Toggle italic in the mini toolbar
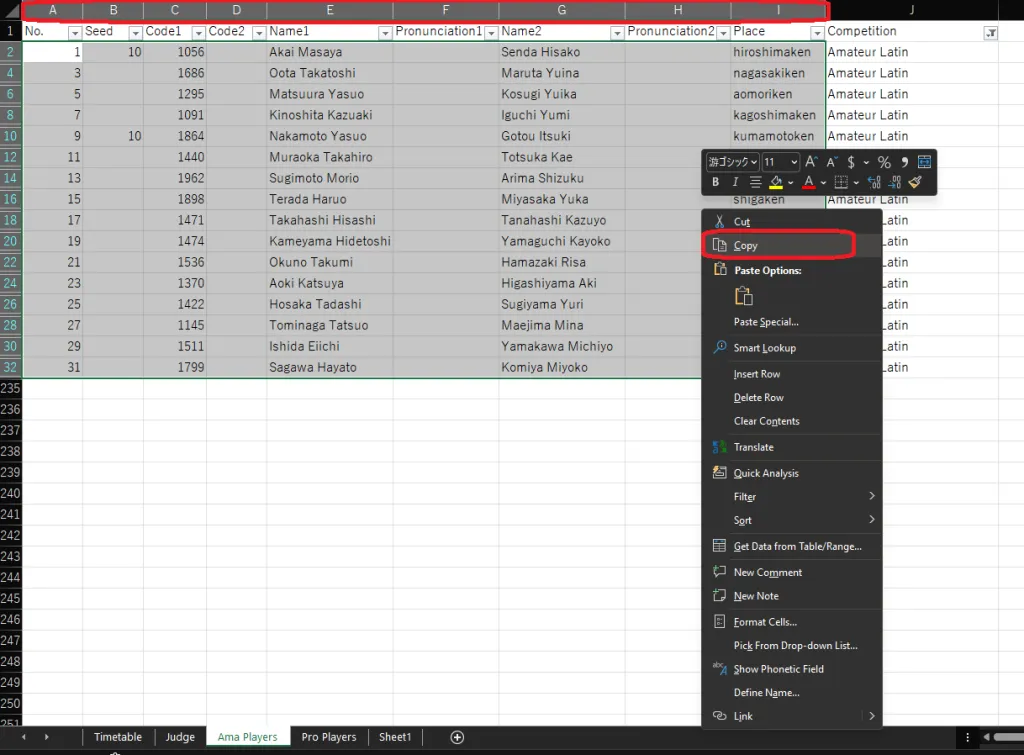 735,182
